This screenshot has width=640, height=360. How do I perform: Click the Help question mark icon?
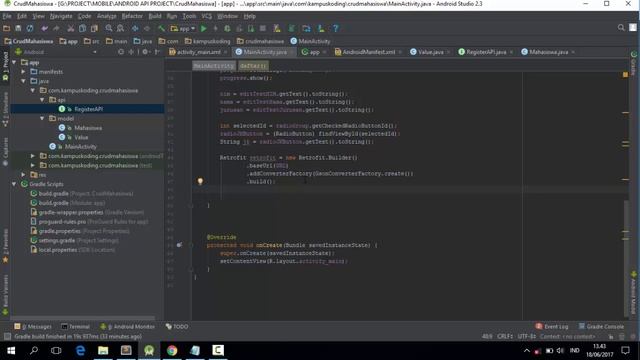point(336,29)
